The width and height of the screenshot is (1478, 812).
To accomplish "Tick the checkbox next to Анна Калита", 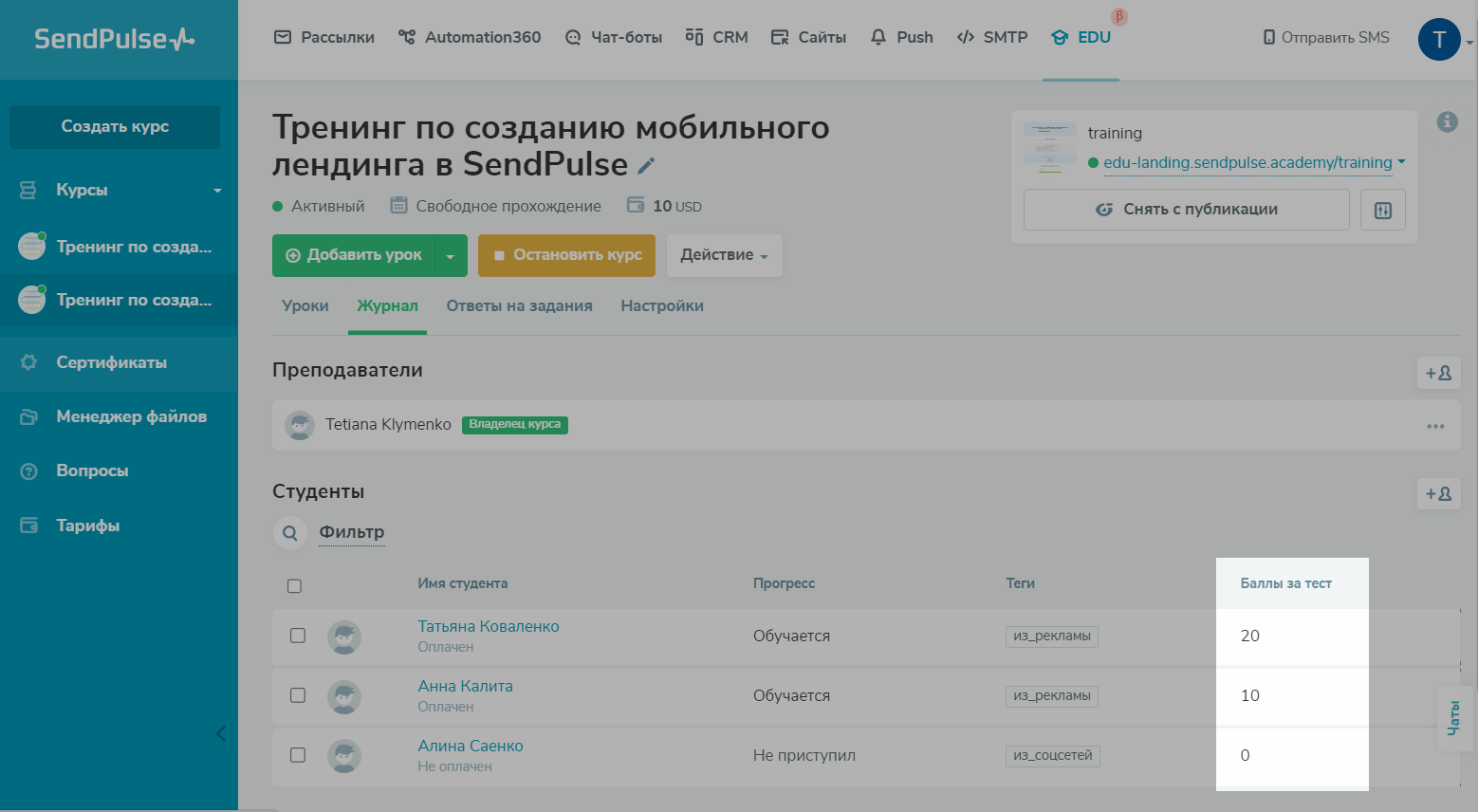I will (298, 695).
